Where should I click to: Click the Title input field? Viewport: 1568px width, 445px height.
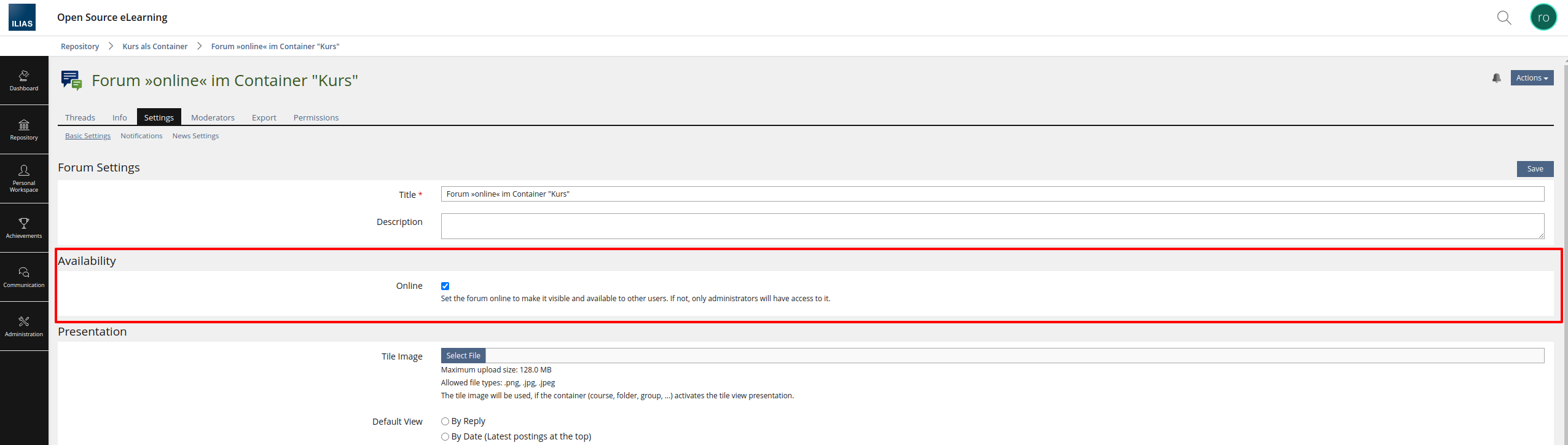click(992, 194)
